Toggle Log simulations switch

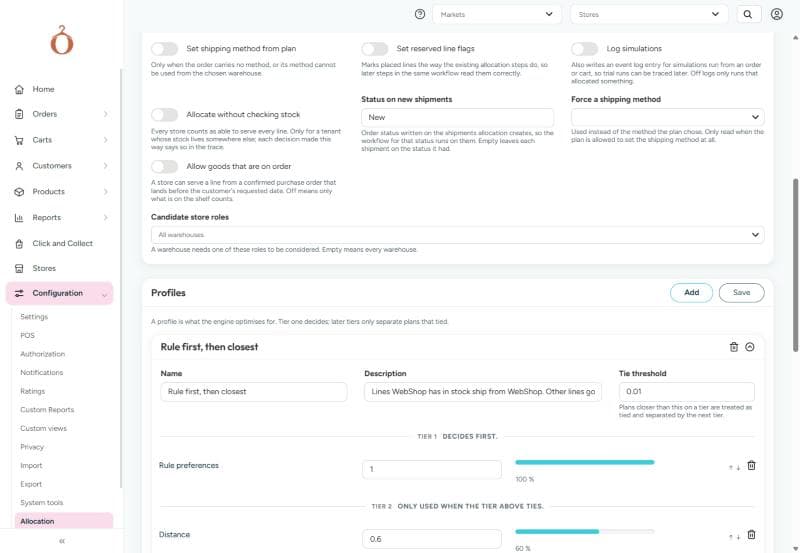585,49
